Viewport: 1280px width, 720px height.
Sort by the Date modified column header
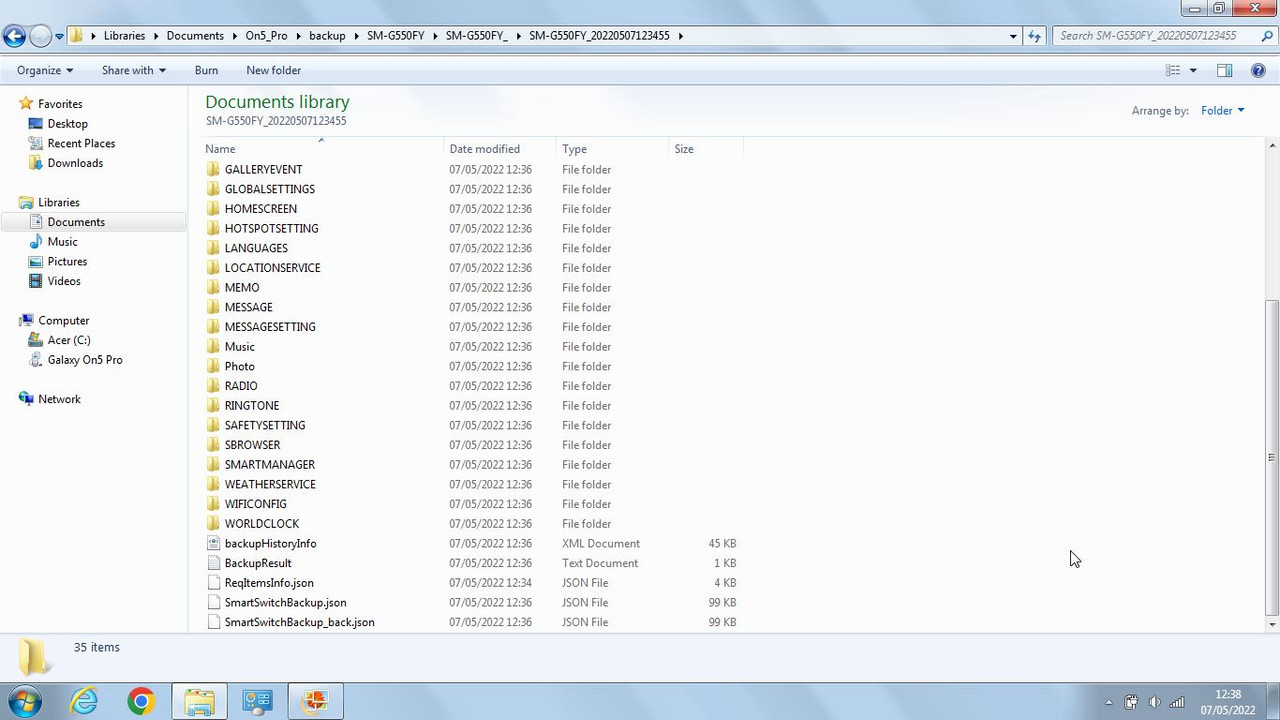tap(500, 149)
